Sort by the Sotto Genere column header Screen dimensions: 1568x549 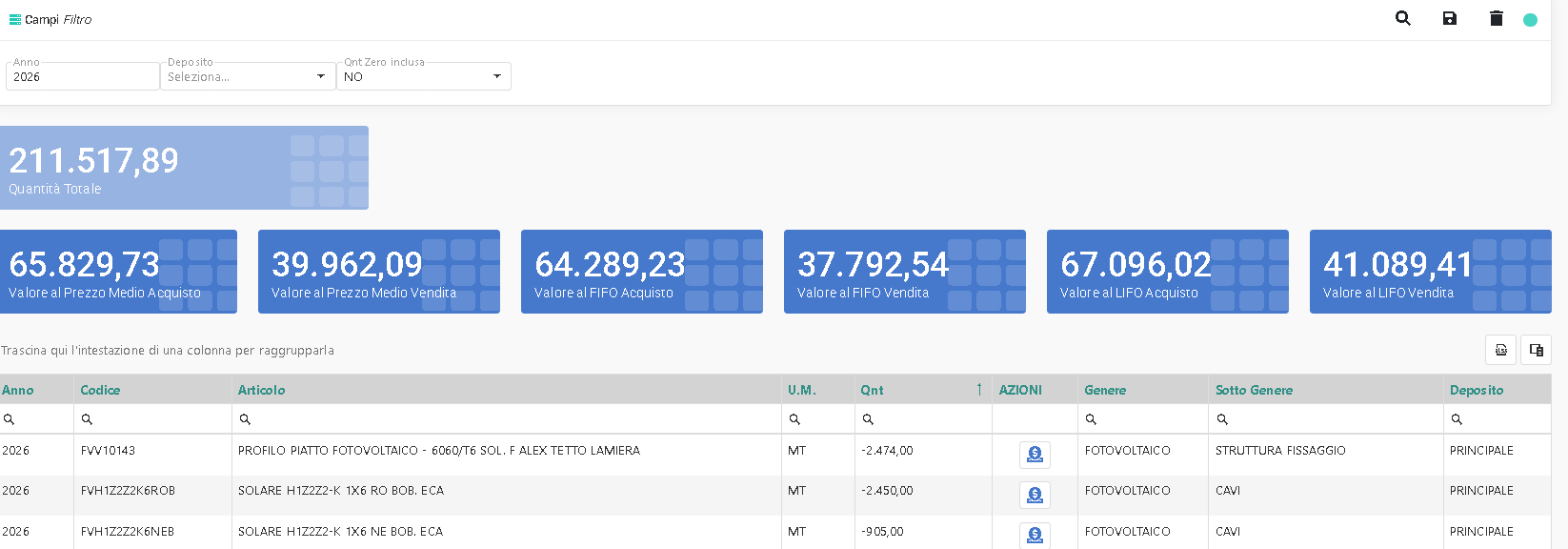pyautogui.click(x=1254, y=390)
